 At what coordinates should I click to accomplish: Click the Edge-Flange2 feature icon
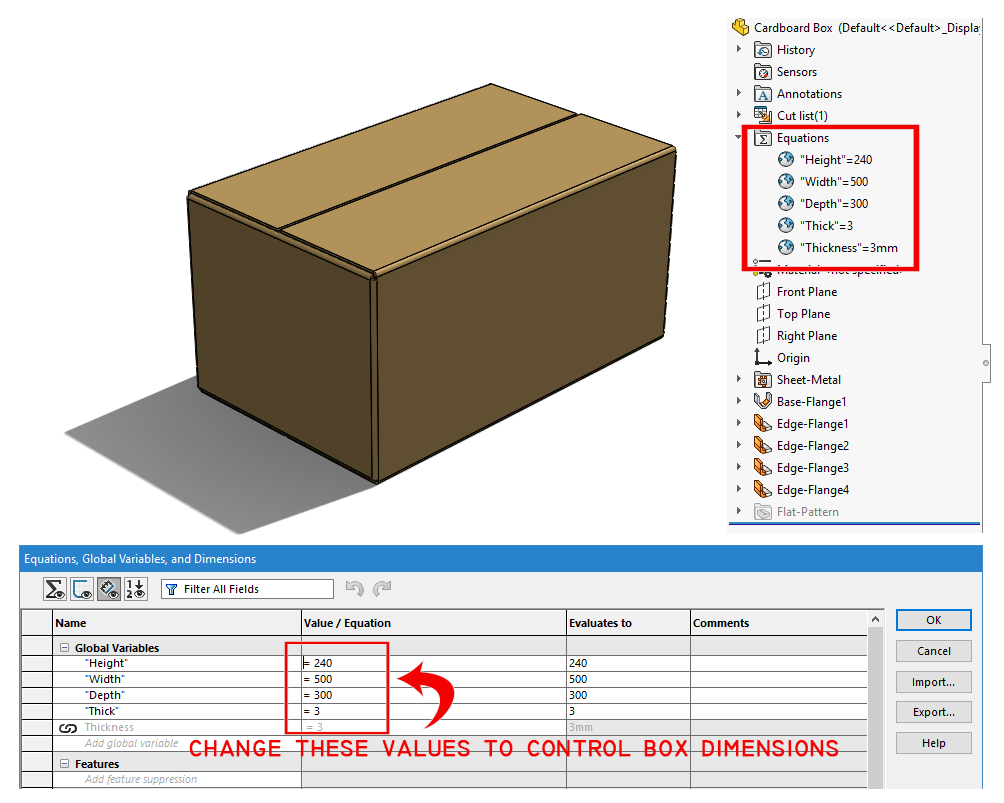(x=763, y=445)
